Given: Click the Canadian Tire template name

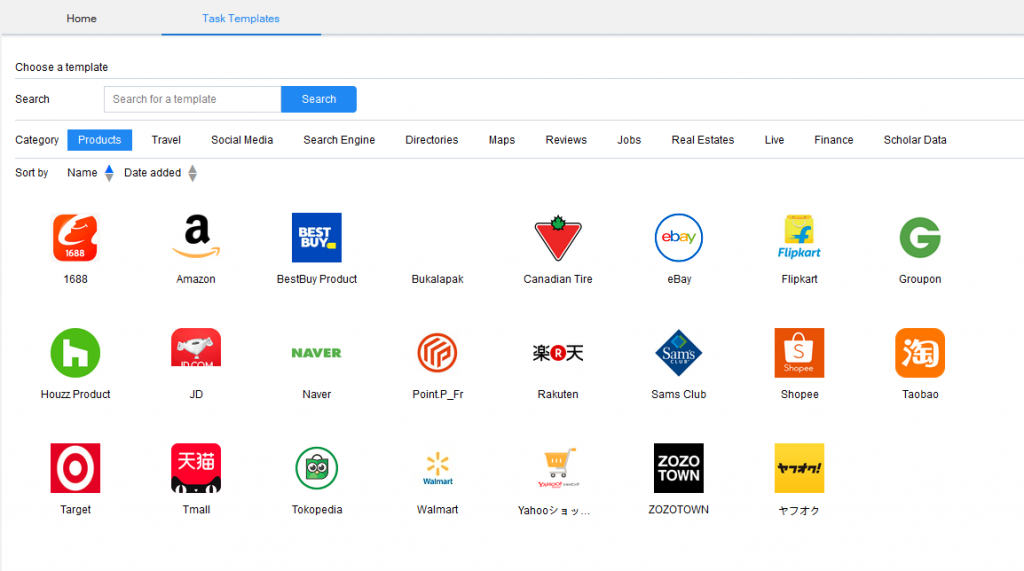Looking at the screenshot, I should tap(558, 279).
